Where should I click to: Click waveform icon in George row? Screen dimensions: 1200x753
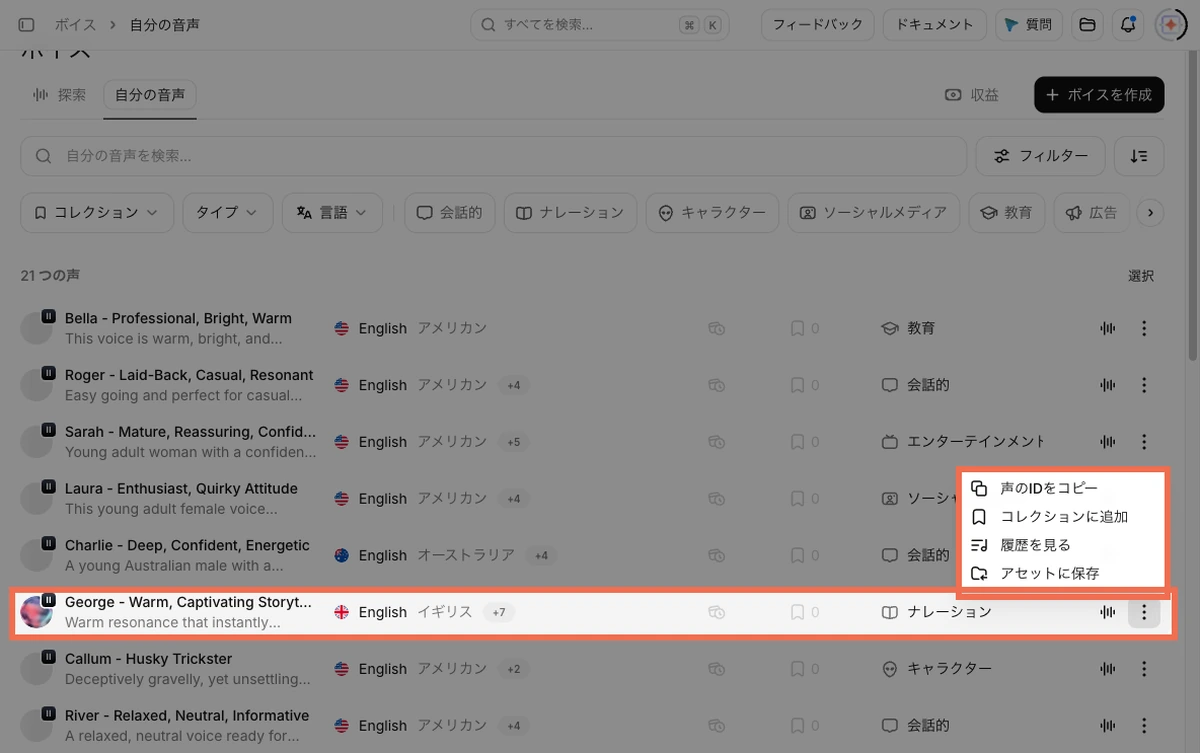[x=1107, y=612]
